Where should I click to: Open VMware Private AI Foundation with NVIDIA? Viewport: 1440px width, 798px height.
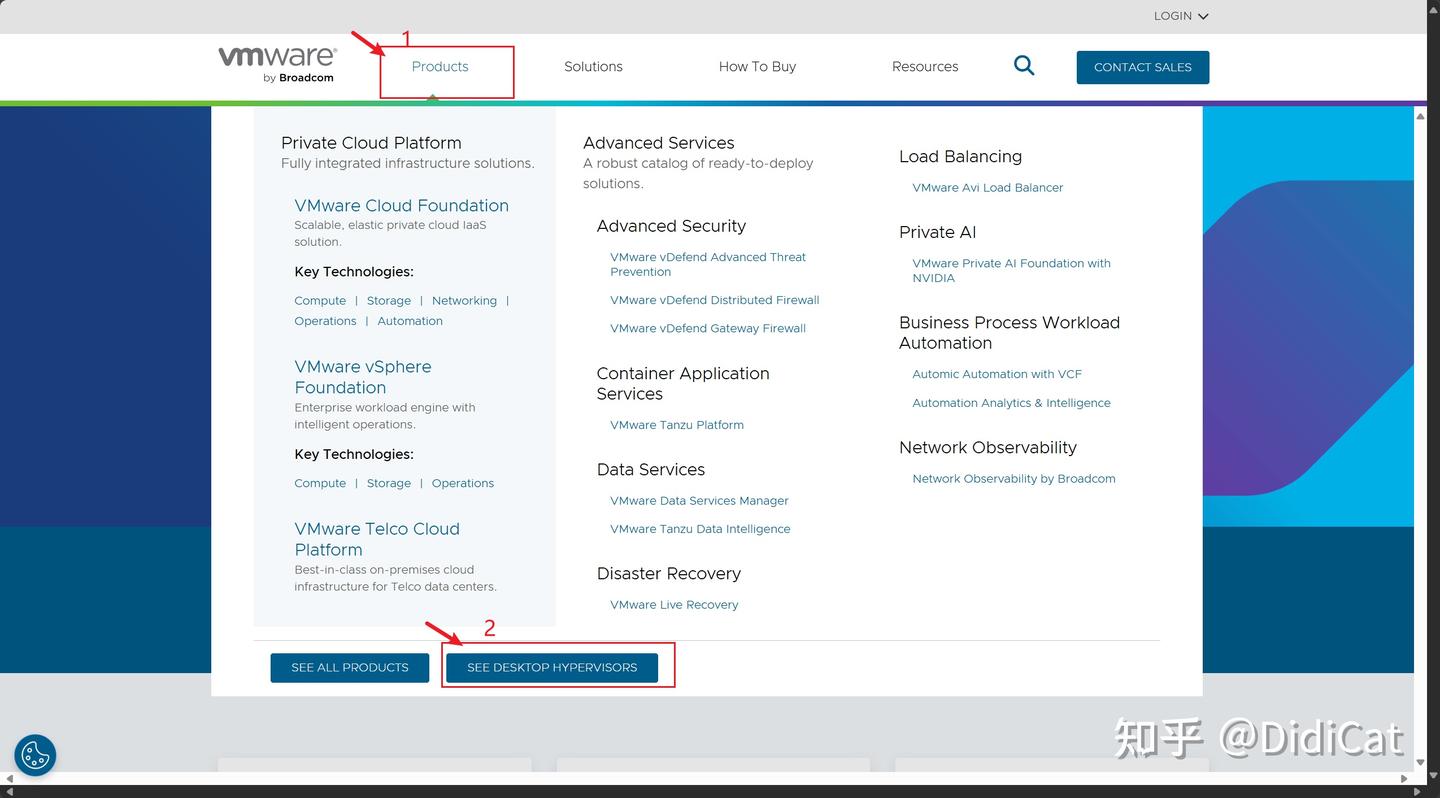pyautogui.click(x=1011, y=271)
